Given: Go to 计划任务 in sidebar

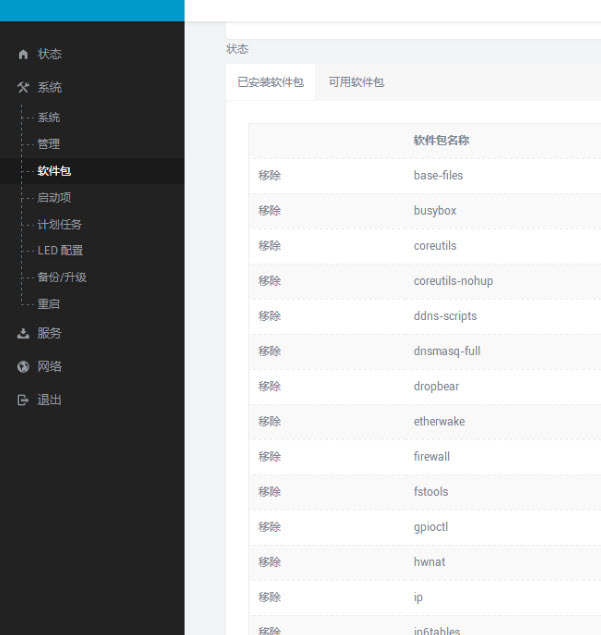Looking at the screenshot, I should click(59, 224).
